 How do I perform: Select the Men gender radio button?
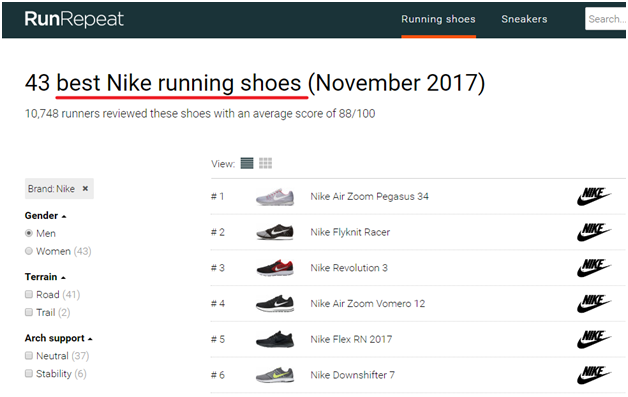coord(28,233)
